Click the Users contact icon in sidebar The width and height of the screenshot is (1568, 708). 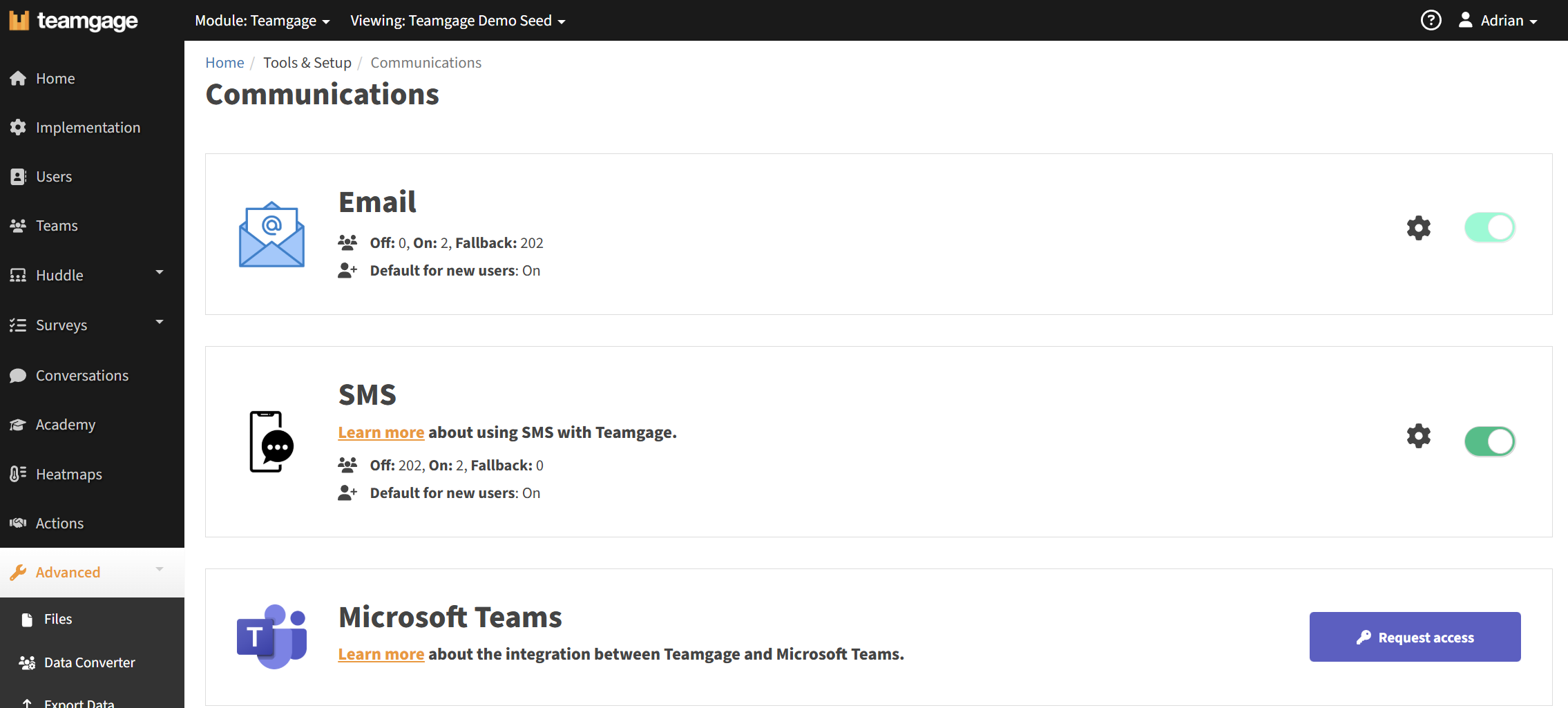(x=18, y=176)
